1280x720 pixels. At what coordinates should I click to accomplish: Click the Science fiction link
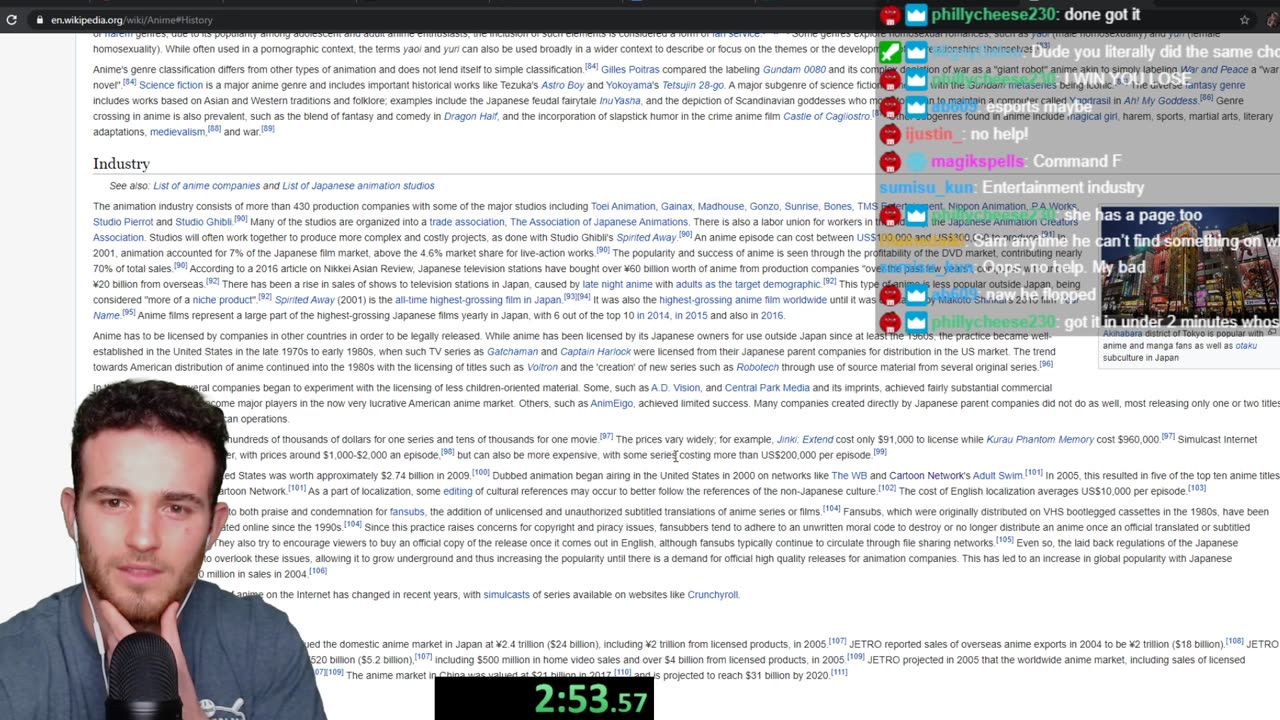click(x=171, y=86)
